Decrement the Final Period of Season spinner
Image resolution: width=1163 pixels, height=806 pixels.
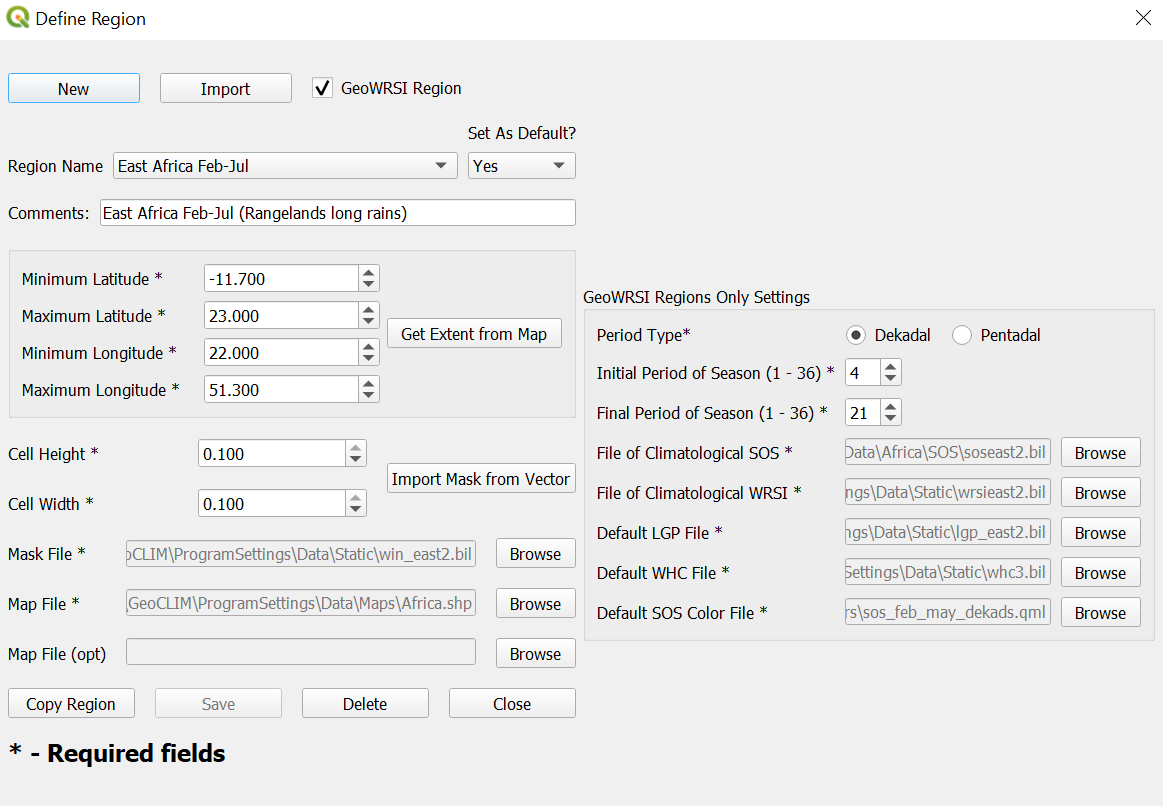(x=891, y=419)
